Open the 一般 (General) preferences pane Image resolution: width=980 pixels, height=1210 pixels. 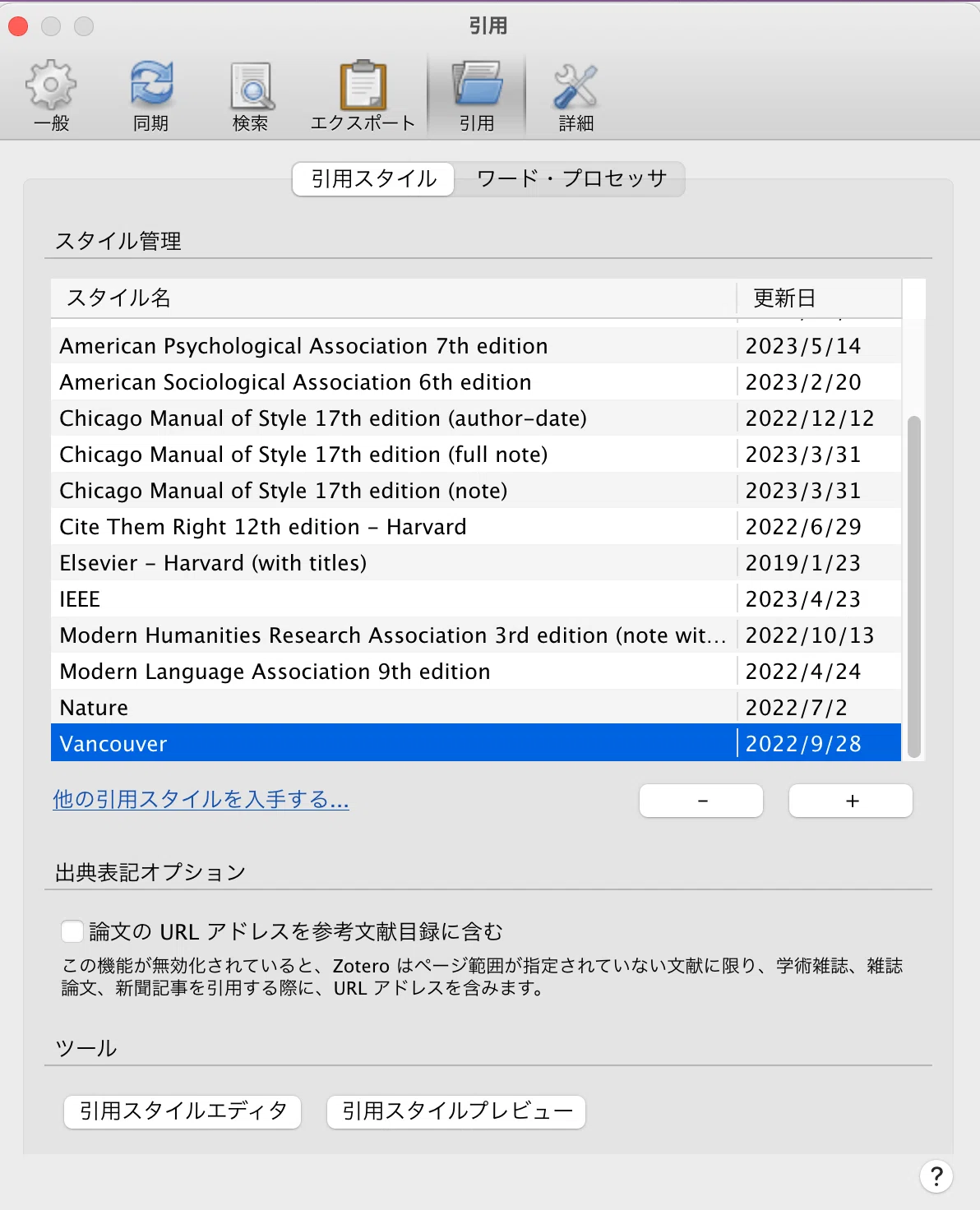[x=51, y=95]
